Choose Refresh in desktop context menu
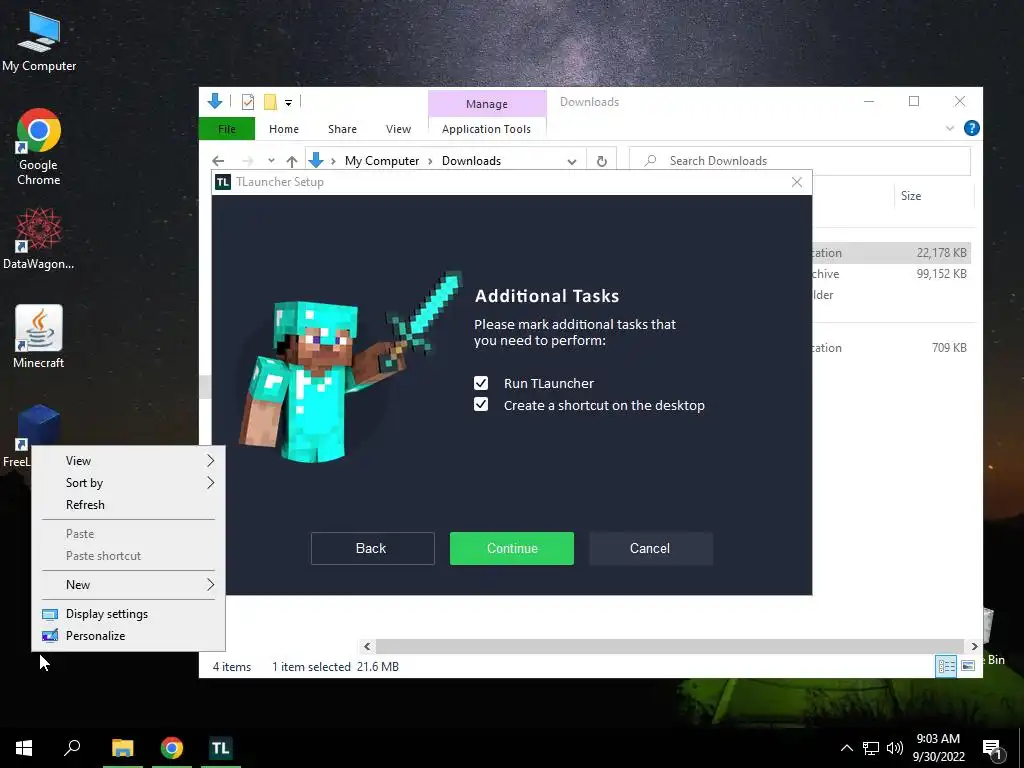 (x=129, y=505)
